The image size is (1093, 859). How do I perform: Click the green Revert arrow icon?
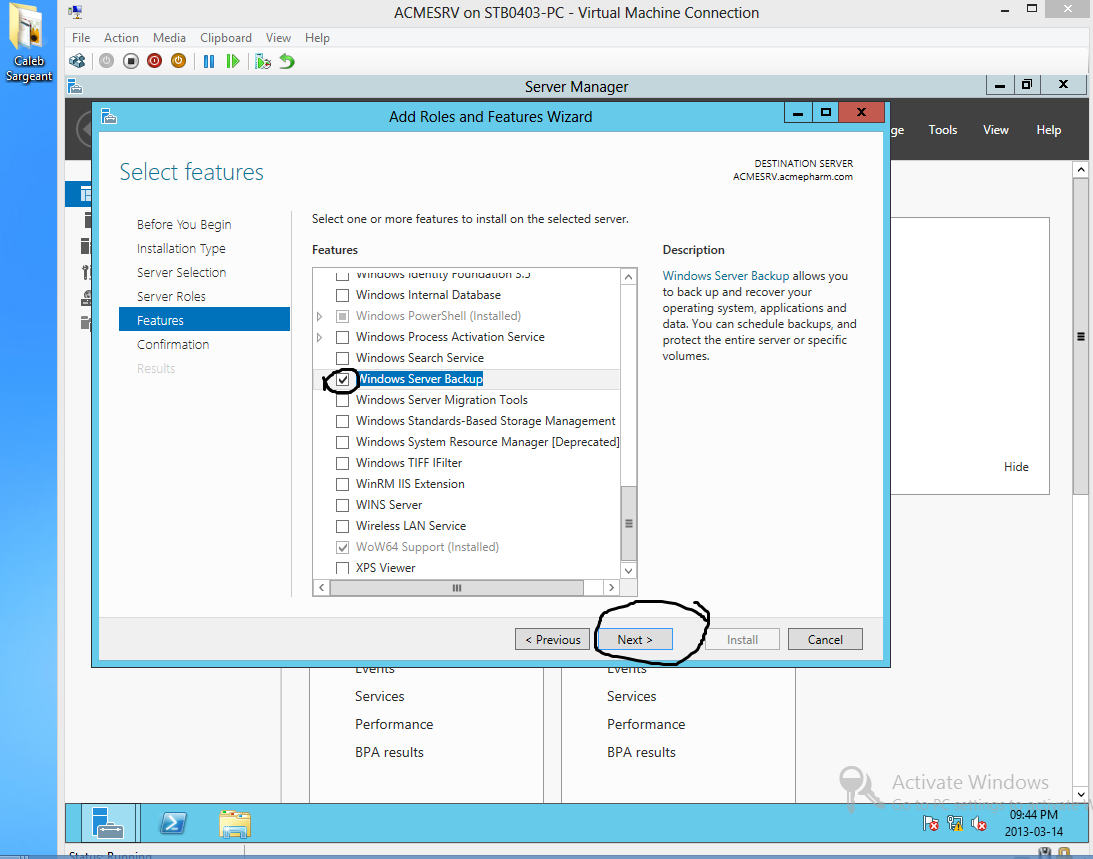[286, 61]
